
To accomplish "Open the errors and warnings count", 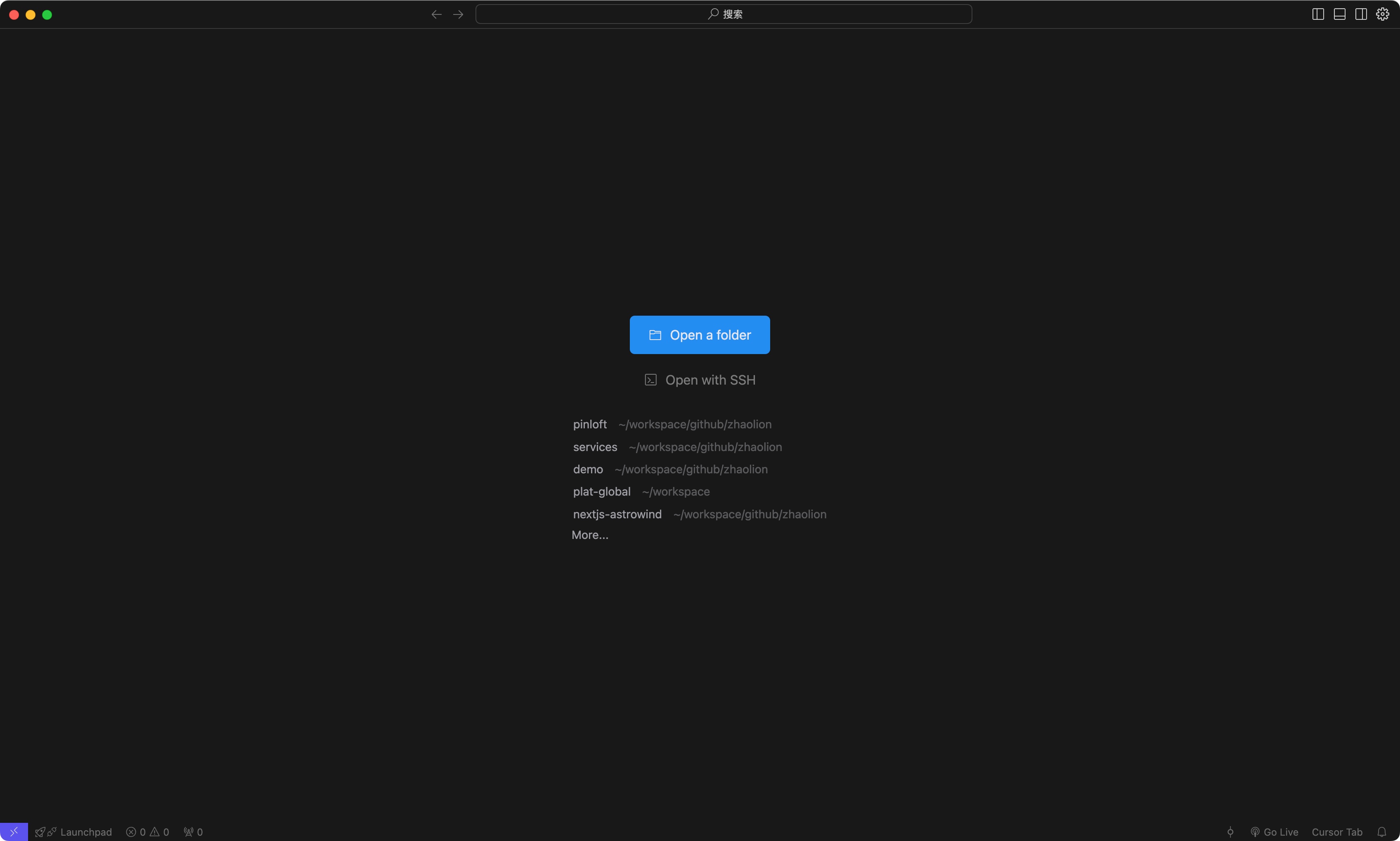I will click(x=147, y=832).
